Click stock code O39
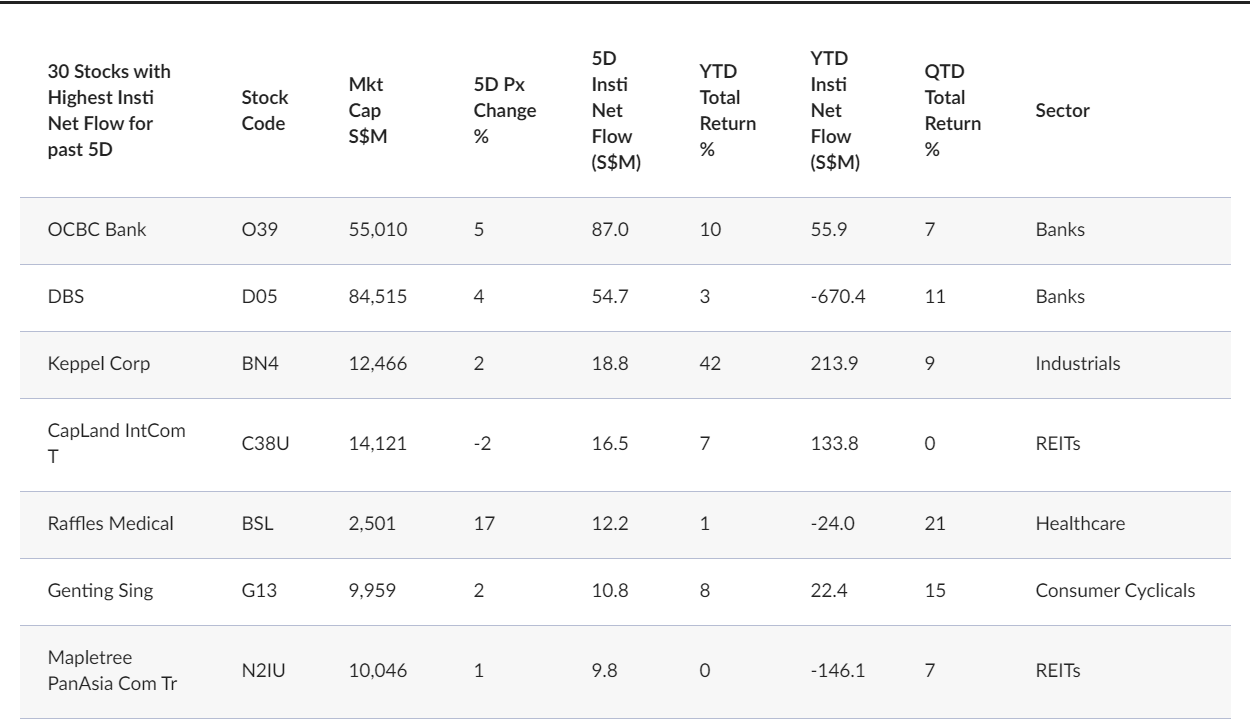 coord(259,230)
